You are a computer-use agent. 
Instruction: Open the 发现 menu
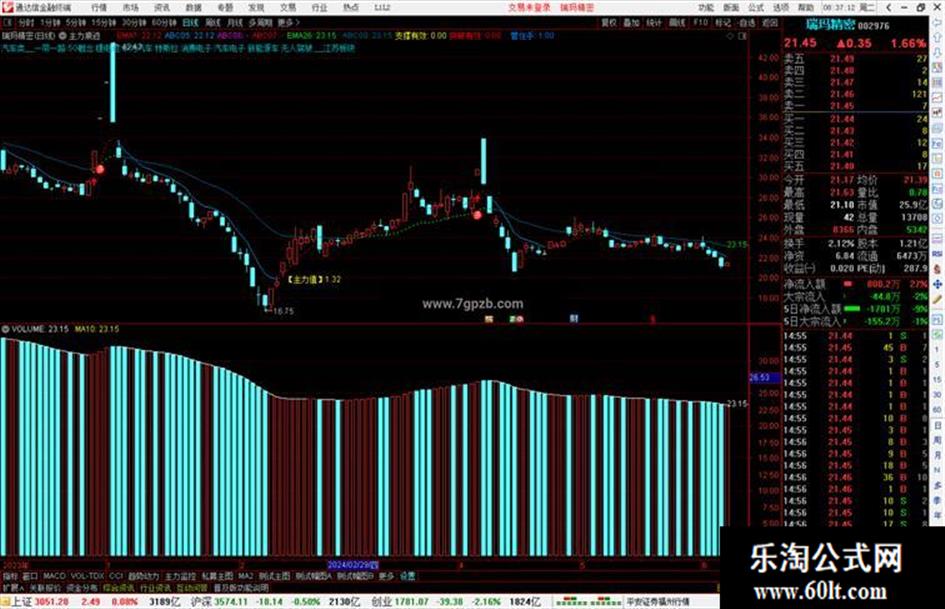point(256,8)
